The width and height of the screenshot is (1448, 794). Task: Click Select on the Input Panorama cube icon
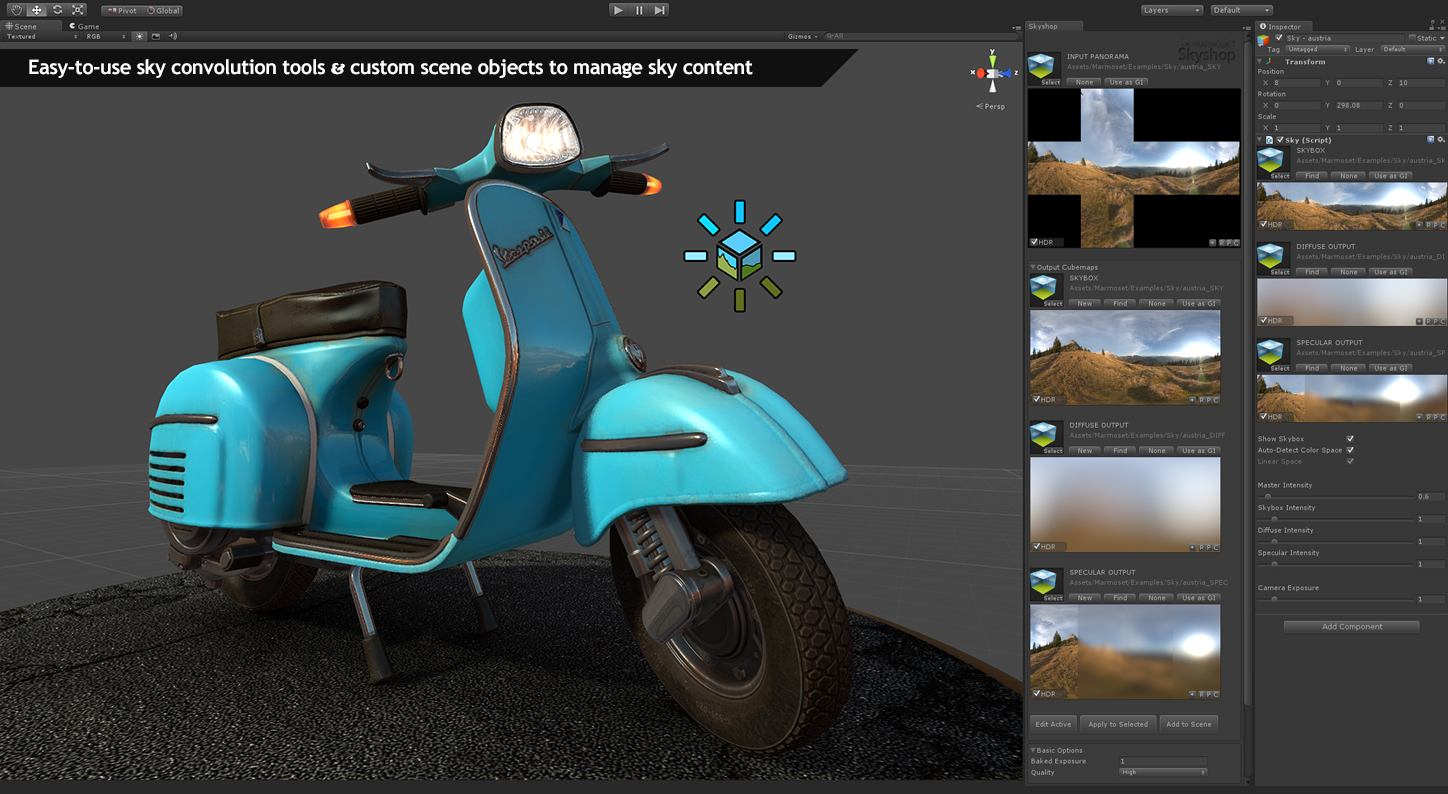[x=1045, y=70]
